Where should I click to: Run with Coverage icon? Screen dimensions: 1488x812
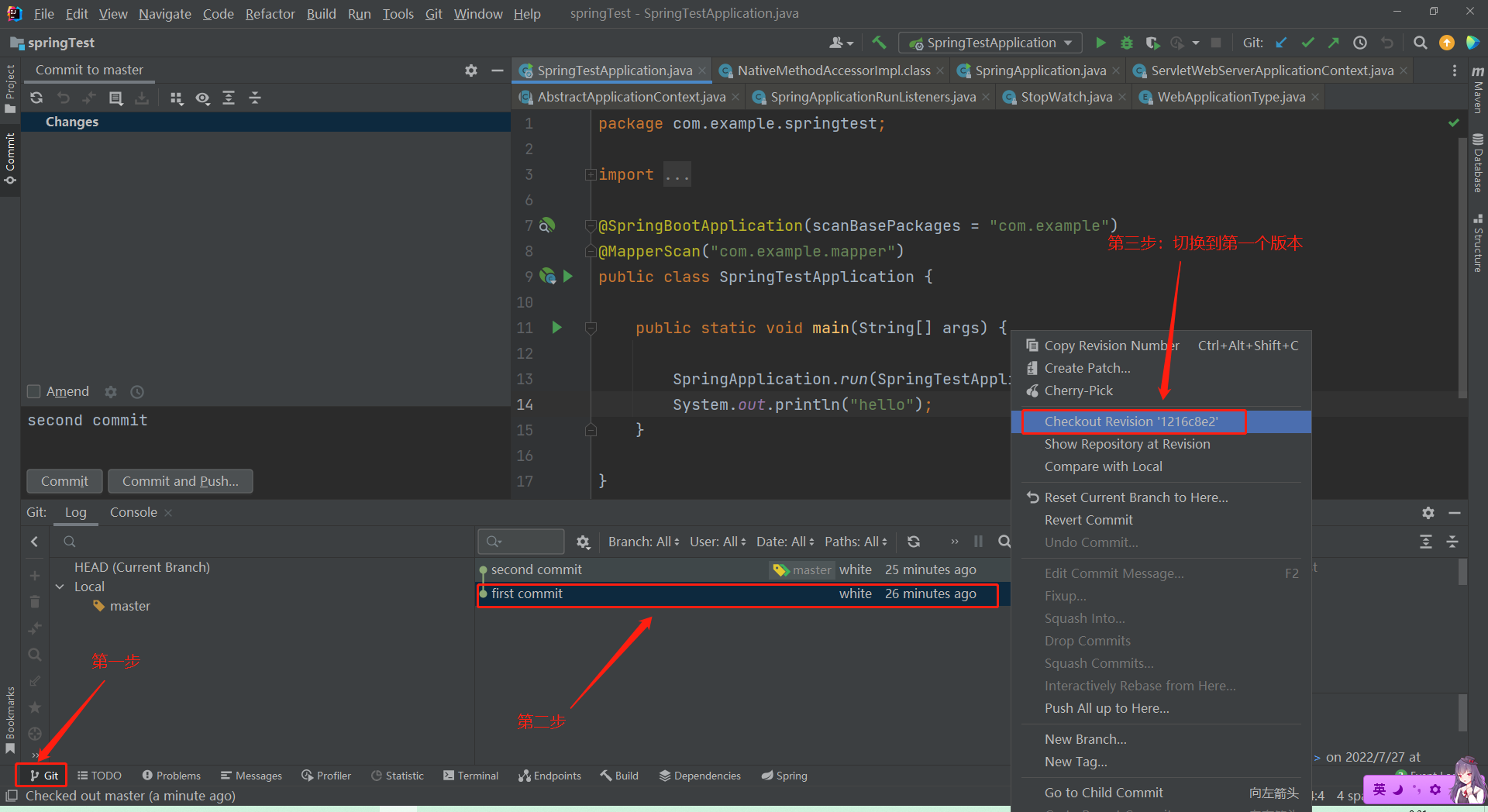click(x=1153, y=43)
